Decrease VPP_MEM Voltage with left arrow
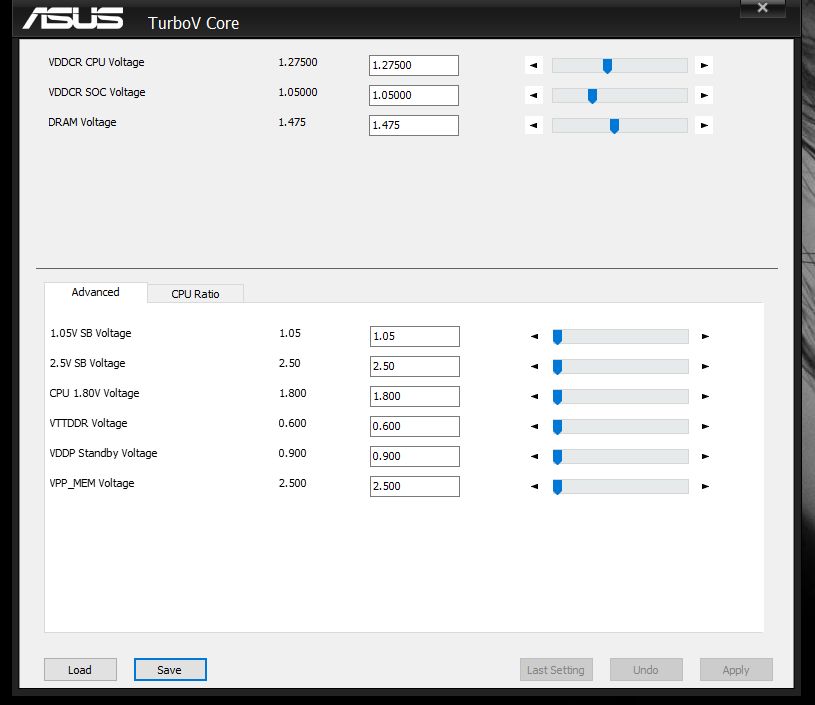Image resolution: width=815 pixels, height=705 pixels. [x=534, y=487]
